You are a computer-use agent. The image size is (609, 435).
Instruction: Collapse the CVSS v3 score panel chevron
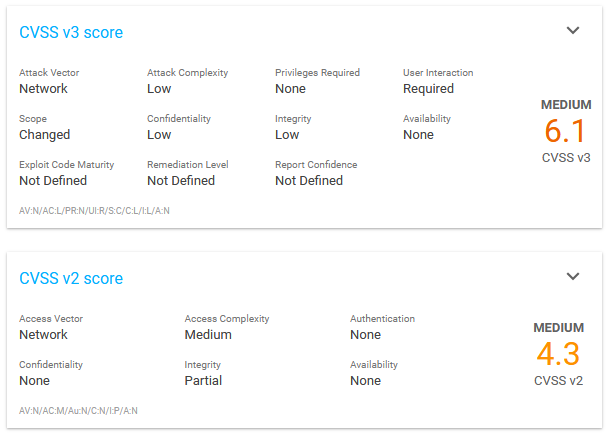pyautogui.click(x=573, y=30)
